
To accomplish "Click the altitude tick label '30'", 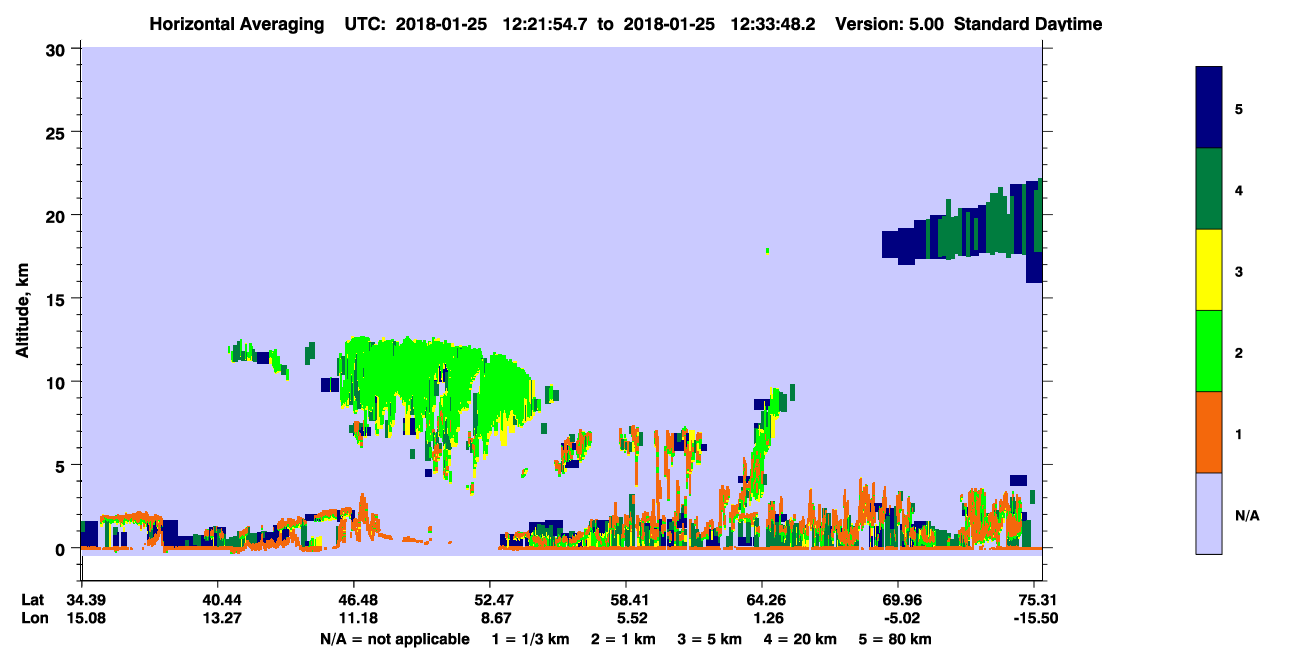I will 58,49.
